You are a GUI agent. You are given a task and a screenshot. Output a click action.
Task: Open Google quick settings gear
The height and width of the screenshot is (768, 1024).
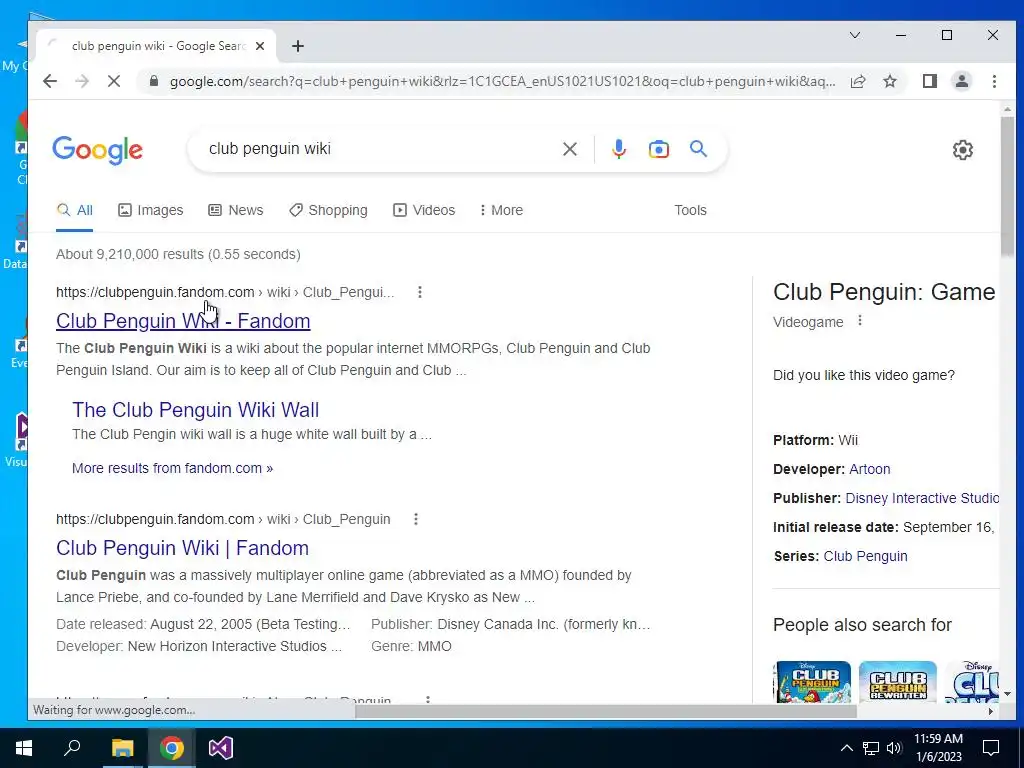point(963,150)
